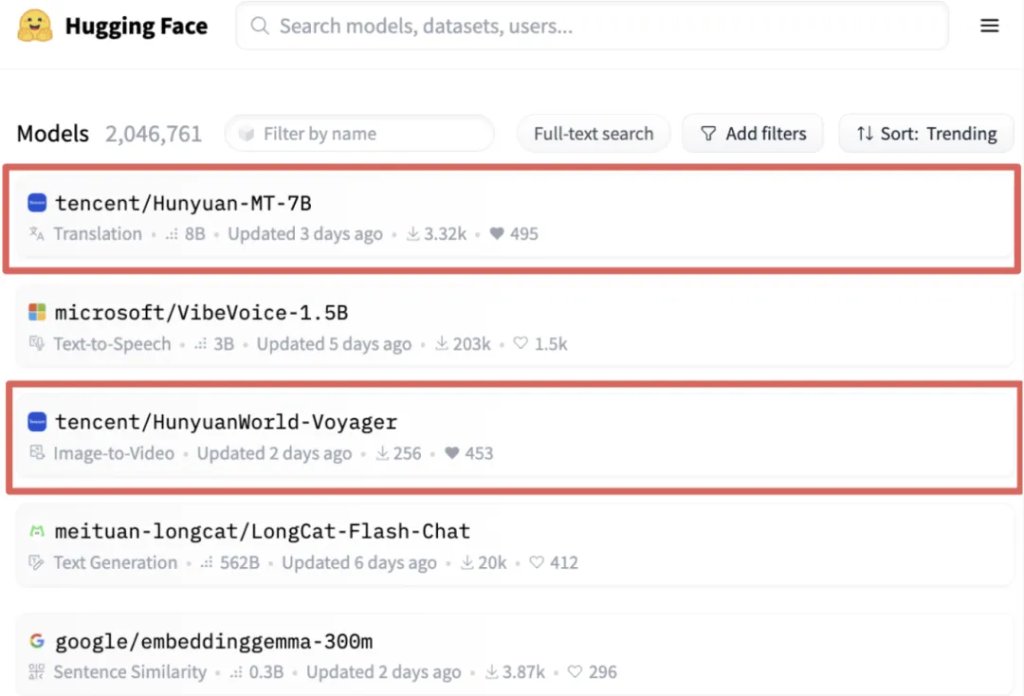Click the Meituan avatar beside LongCat-Flash-Chat
Viewport: 1024px width, 696px height.
37,532
